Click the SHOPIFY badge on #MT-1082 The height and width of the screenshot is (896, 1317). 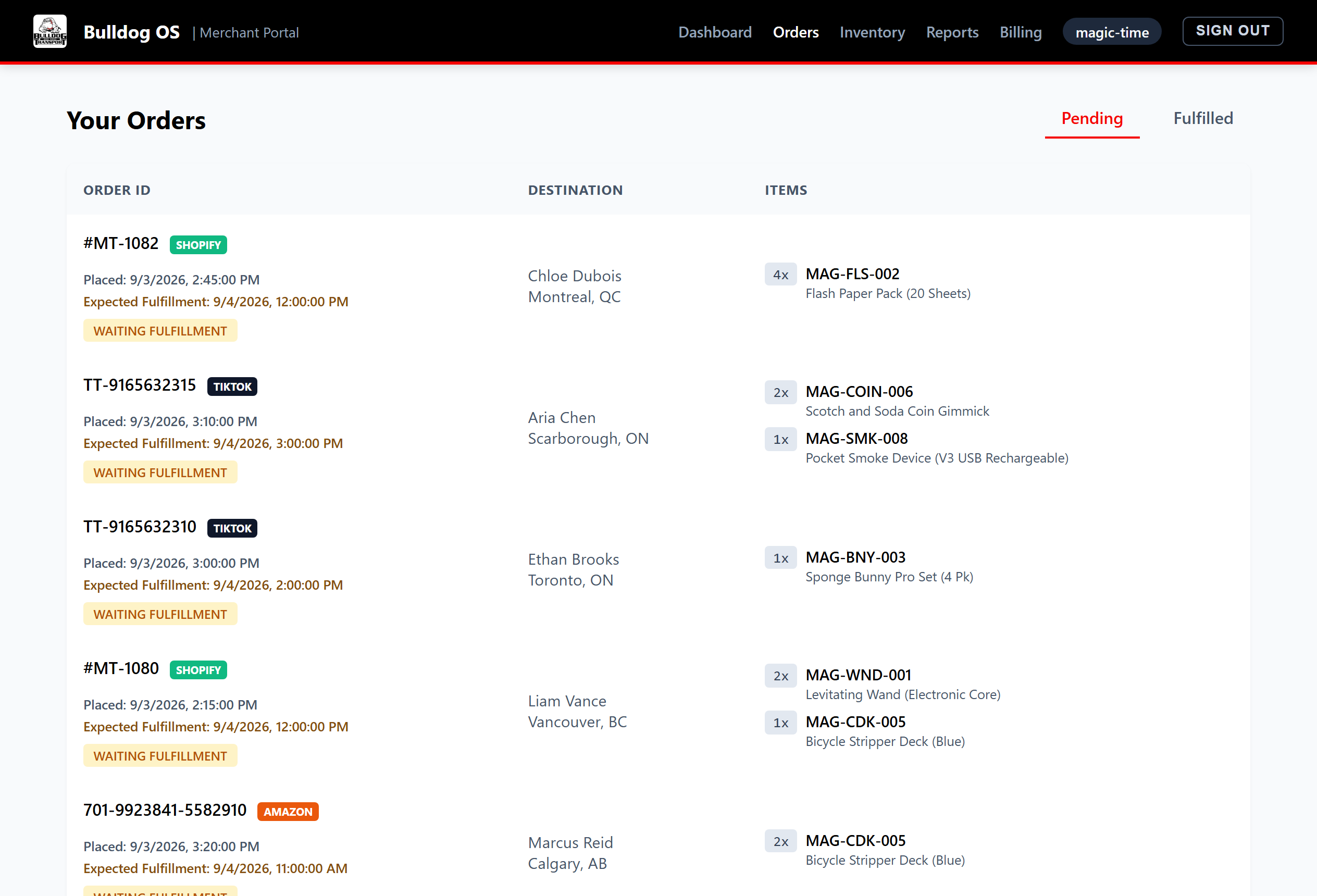point(198,245)
